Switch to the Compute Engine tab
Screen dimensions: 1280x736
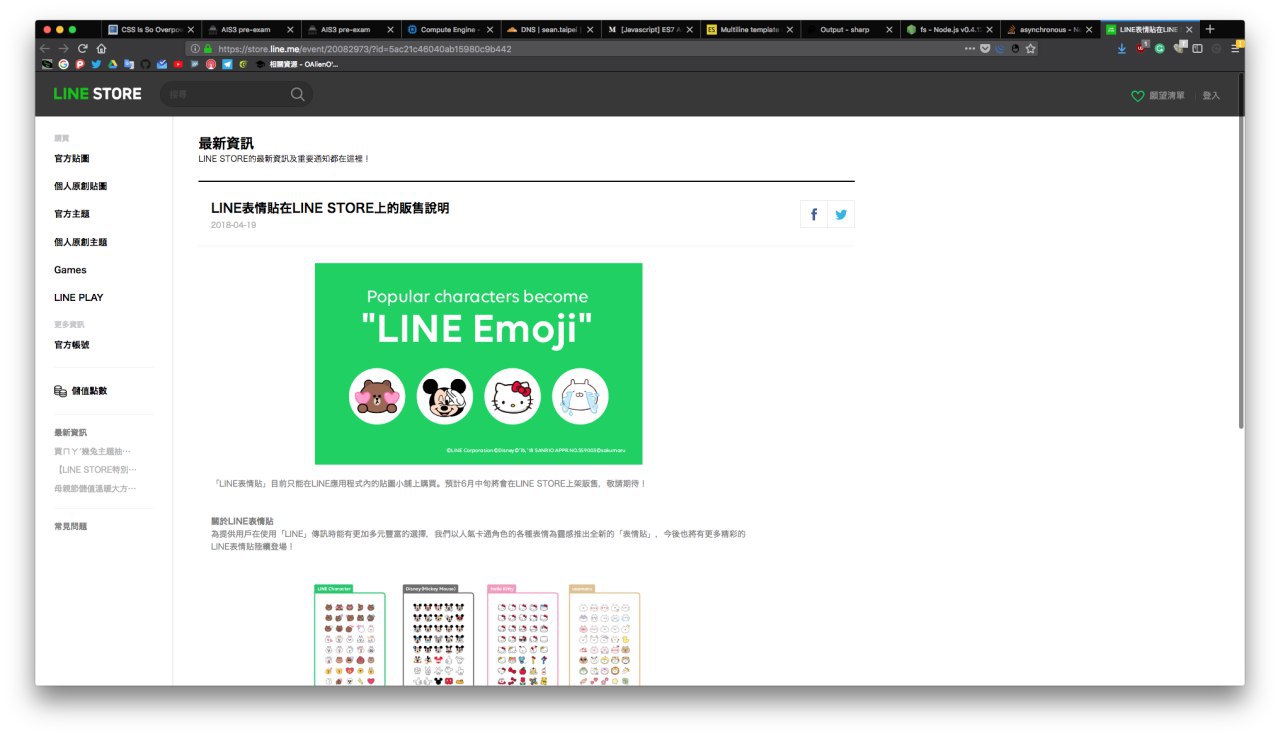[450, 30]
